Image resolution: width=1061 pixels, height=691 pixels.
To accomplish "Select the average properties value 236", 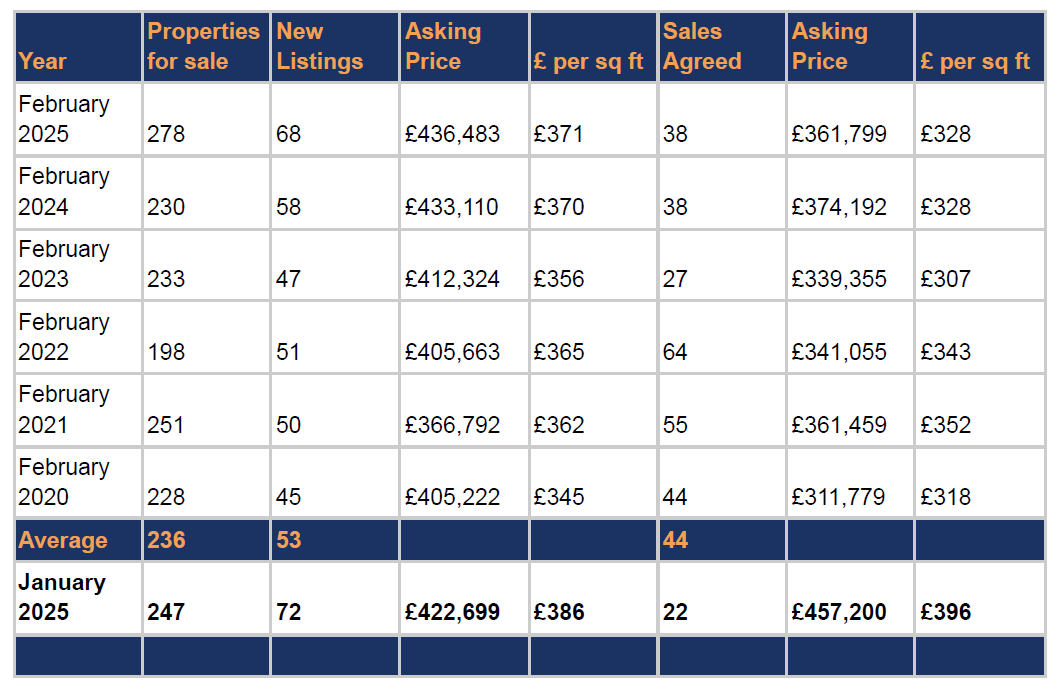I will coord(166,540).
